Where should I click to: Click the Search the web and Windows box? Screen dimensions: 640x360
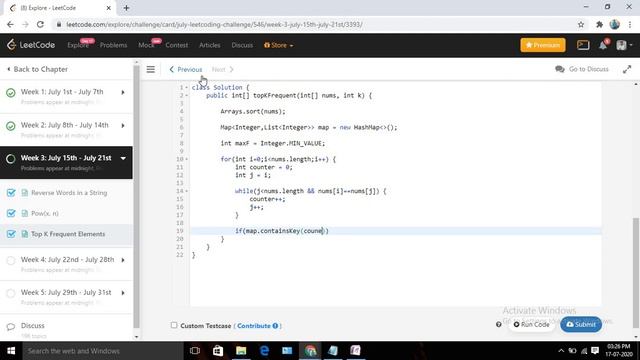102,351
